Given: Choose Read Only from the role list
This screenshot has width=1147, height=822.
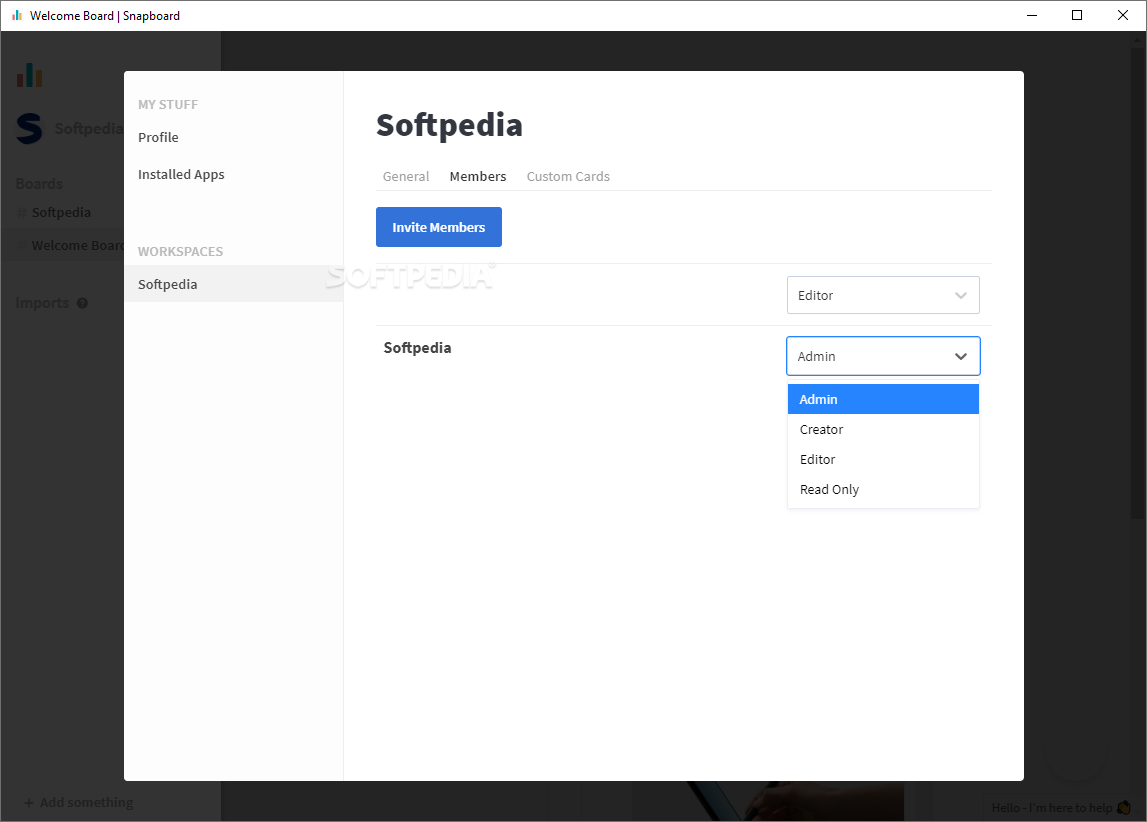Looking at the screenshot, I should click(883, 489).
